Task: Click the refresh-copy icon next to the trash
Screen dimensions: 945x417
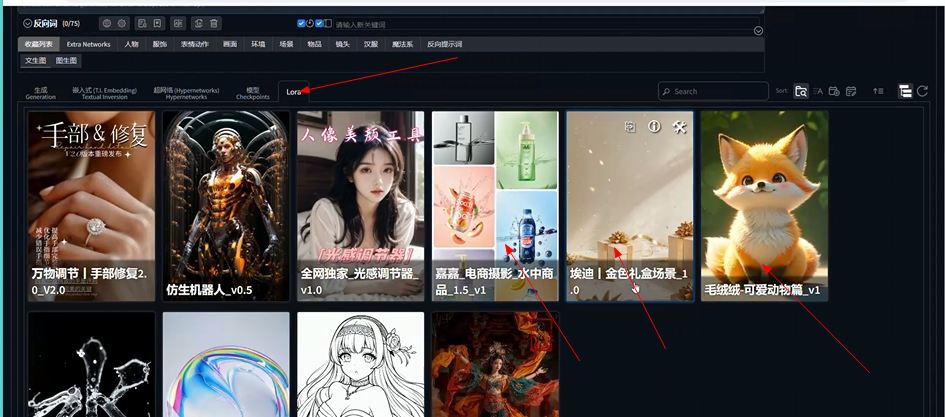Action: (199, 24)
